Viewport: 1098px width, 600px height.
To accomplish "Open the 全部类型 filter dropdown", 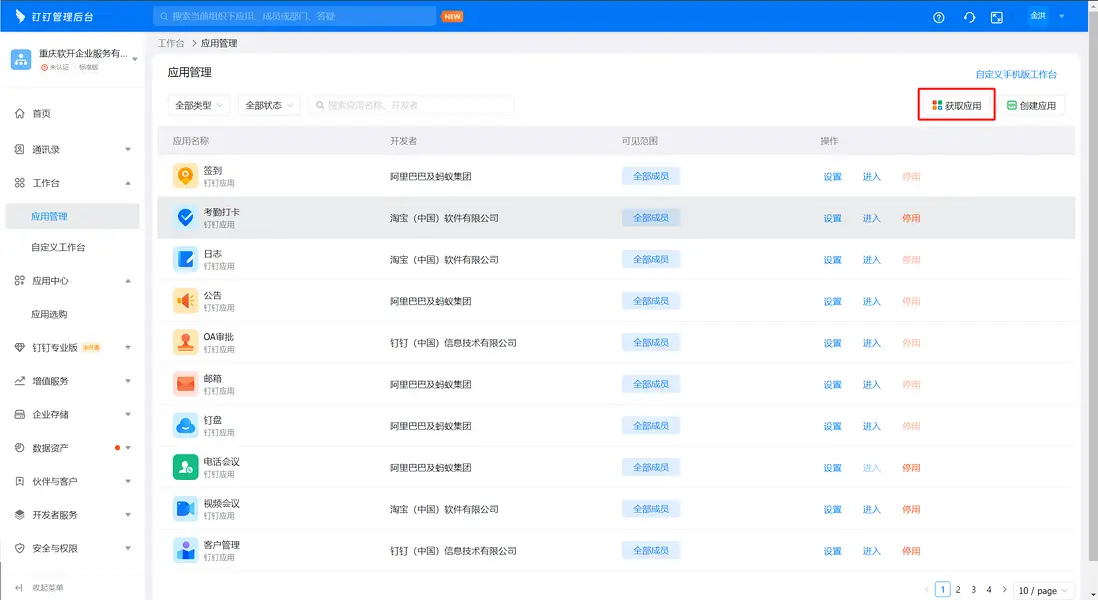I will point(198,105).
